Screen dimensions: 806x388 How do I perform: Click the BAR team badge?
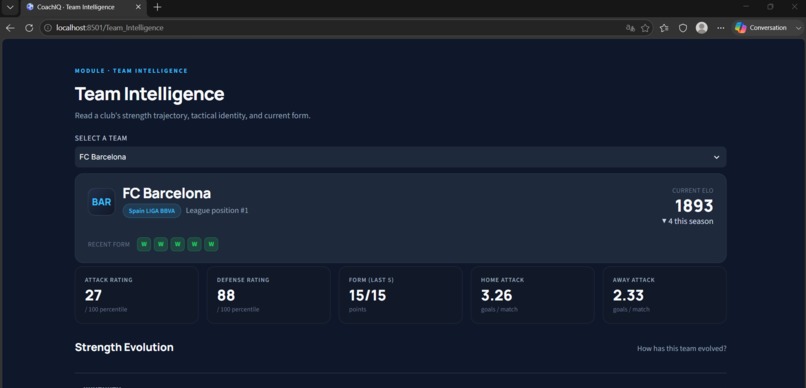pos(101,202)
